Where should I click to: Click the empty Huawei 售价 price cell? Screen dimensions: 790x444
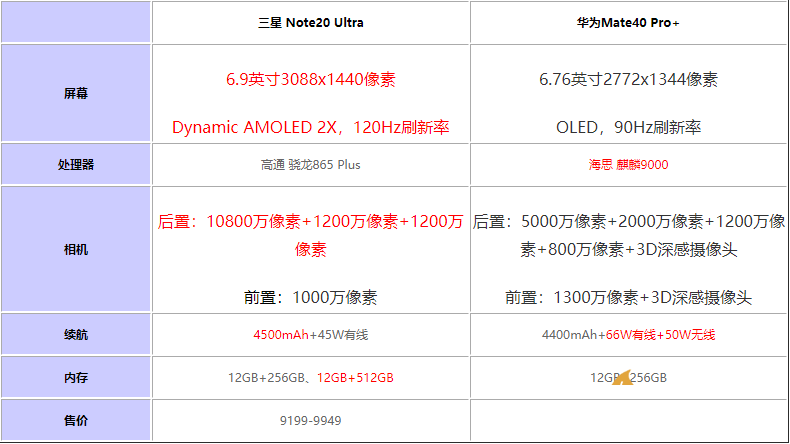pyautogui.click(x=628, y=420)
